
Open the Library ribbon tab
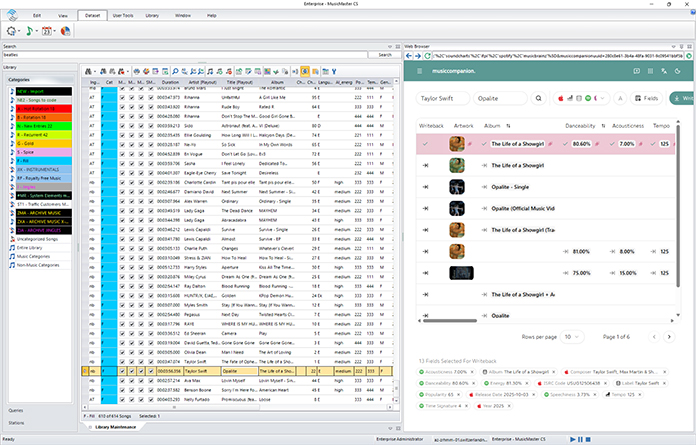154,17
